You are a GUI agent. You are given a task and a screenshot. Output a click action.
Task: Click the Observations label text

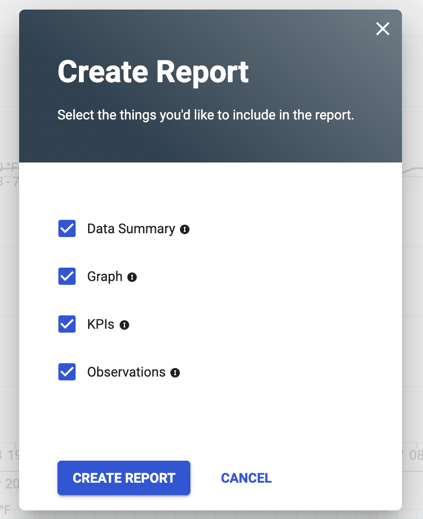coord(126,372)
